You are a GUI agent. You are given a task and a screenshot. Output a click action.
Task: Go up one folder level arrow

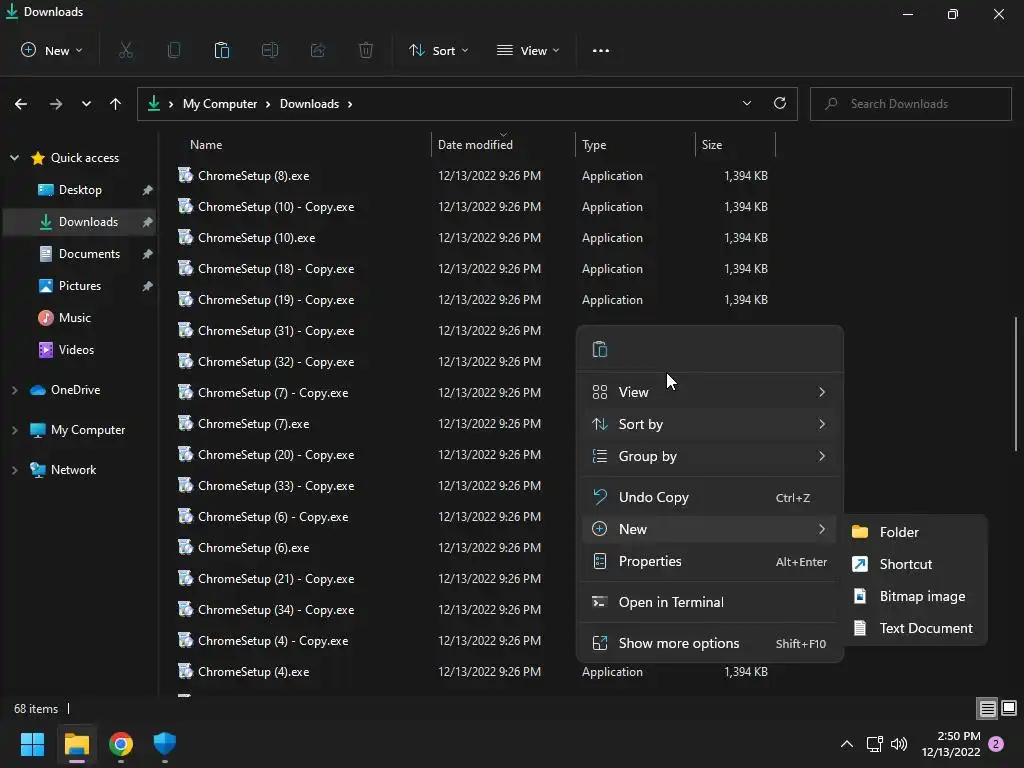click(116, 104)
